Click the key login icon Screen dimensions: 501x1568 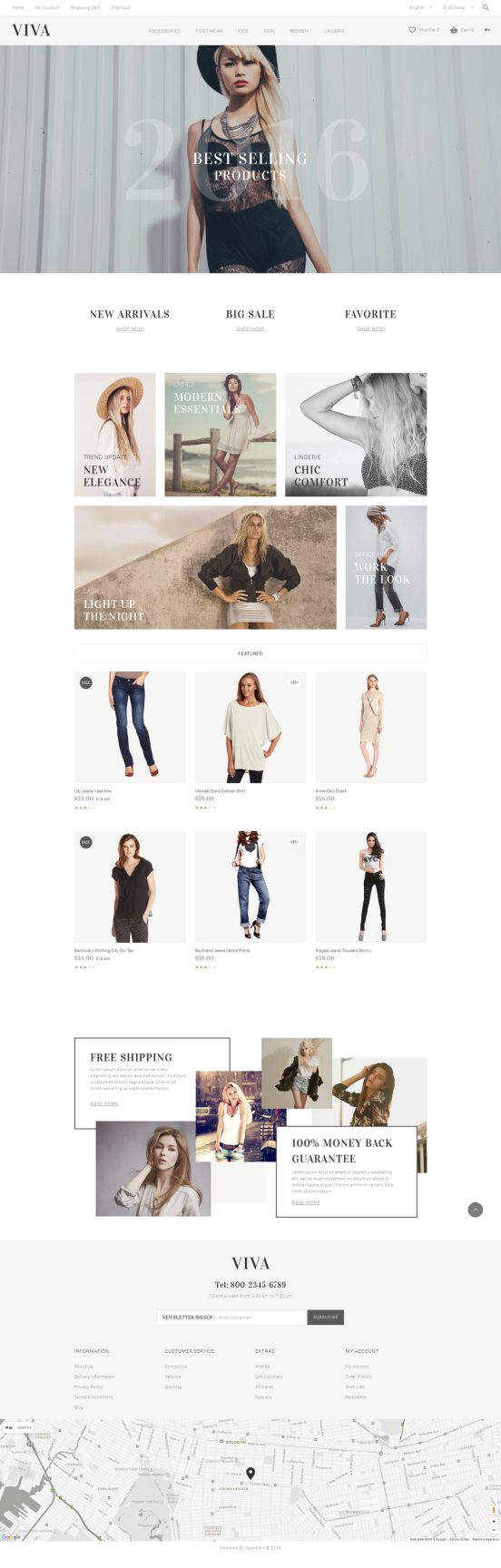487,30
